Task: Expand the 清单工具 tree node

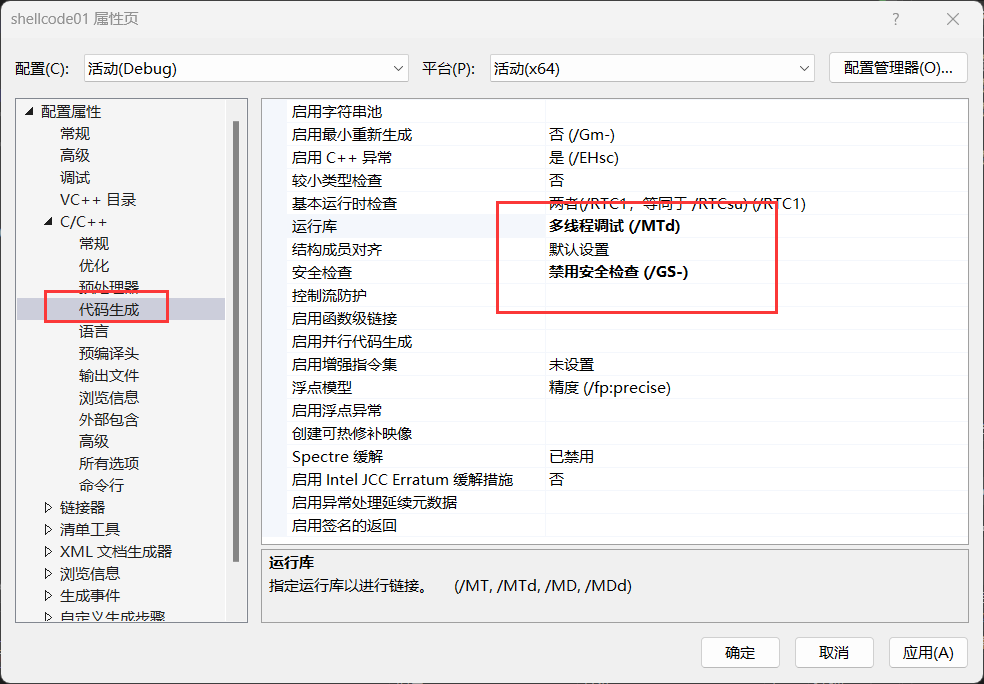Action: (48, 529)
